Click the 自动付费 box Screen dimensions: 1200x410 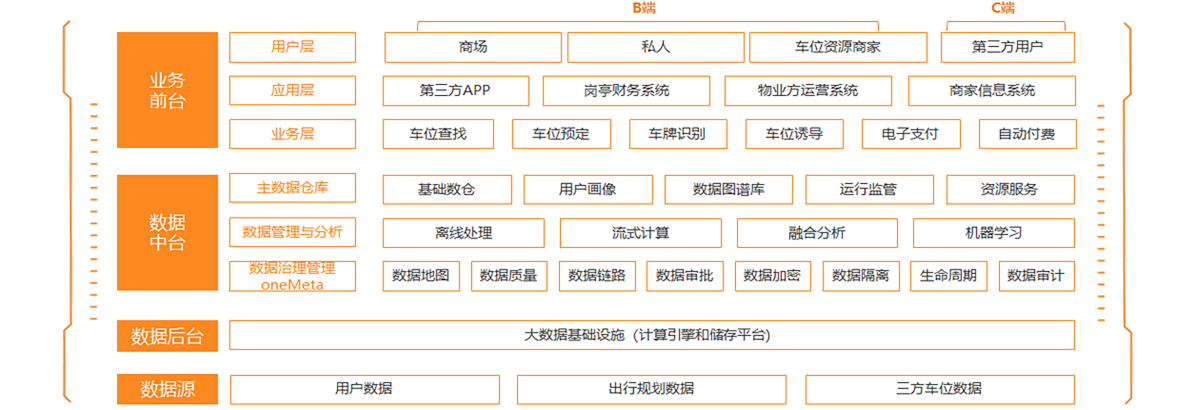coord(1027,134)
